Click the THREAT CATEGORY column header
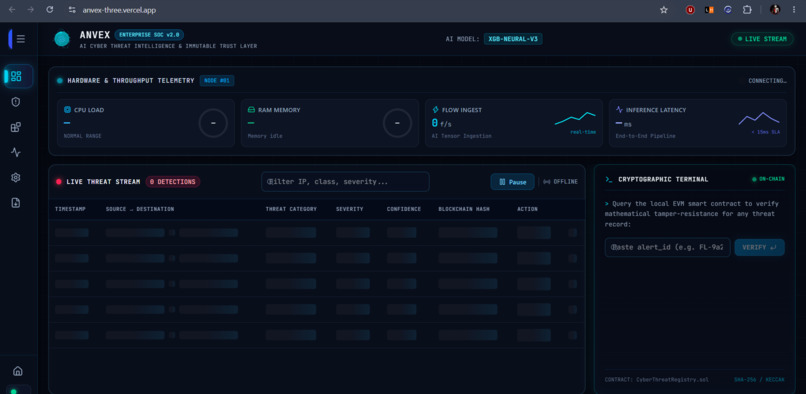806x394 pixels. tap(291, 209)
